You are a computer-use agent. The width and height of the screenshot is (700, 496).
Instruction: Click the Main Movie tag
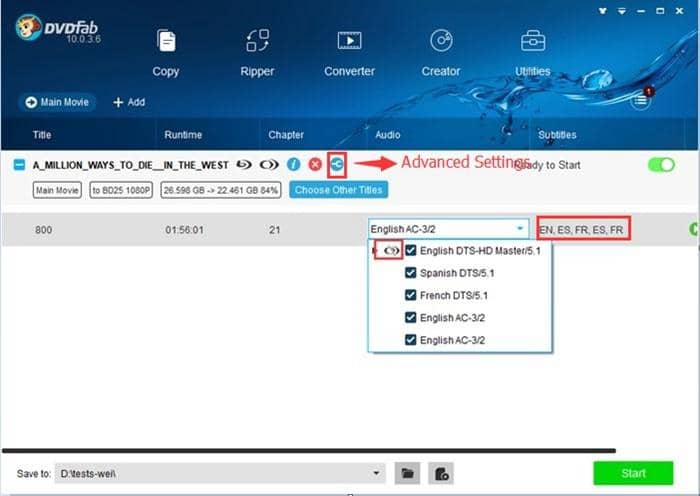coord(57,190)
